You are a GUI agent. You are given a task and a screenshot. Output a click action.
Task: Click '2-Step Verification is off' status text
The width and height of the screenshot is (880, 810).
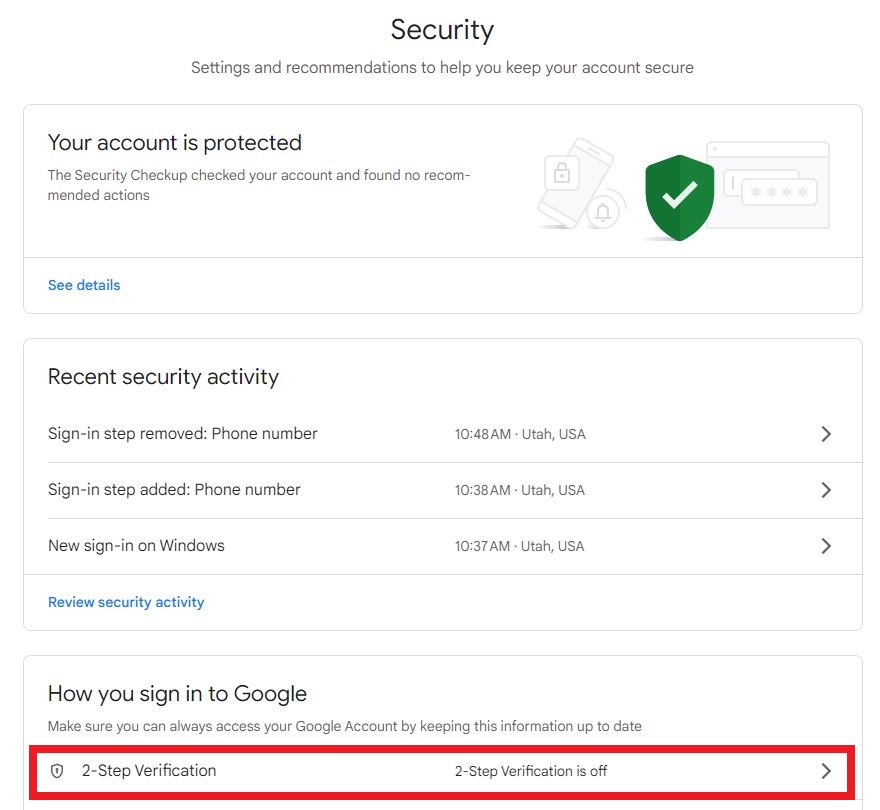click(531, 771)
